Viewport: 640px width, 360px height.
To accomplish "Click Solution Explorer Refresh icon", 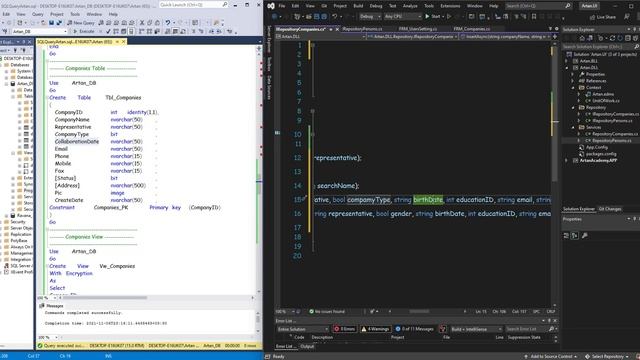I will [612, 38].
